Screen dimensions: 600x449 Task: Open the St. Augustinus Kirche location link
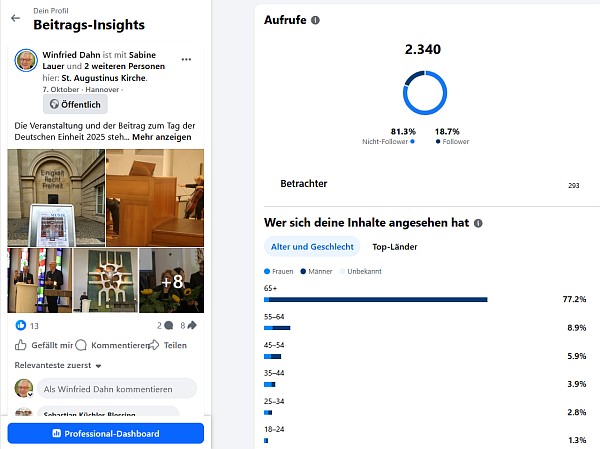(x=104, y=78)
